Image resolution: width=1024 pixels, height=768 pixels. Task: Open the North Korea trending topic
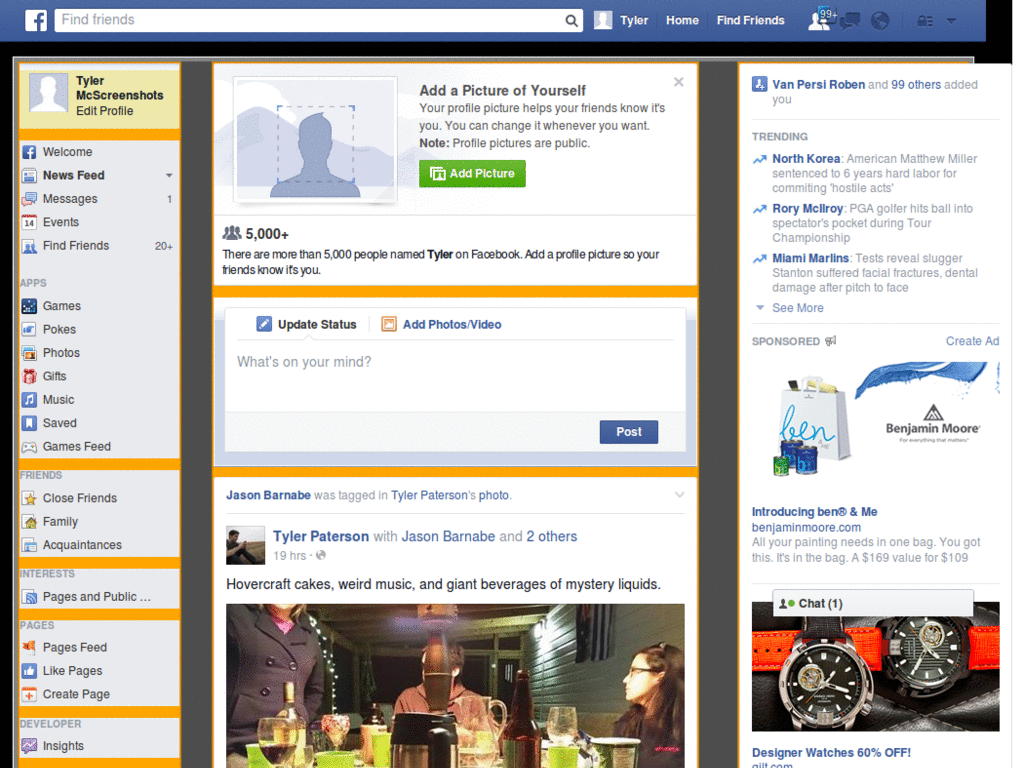806,159
